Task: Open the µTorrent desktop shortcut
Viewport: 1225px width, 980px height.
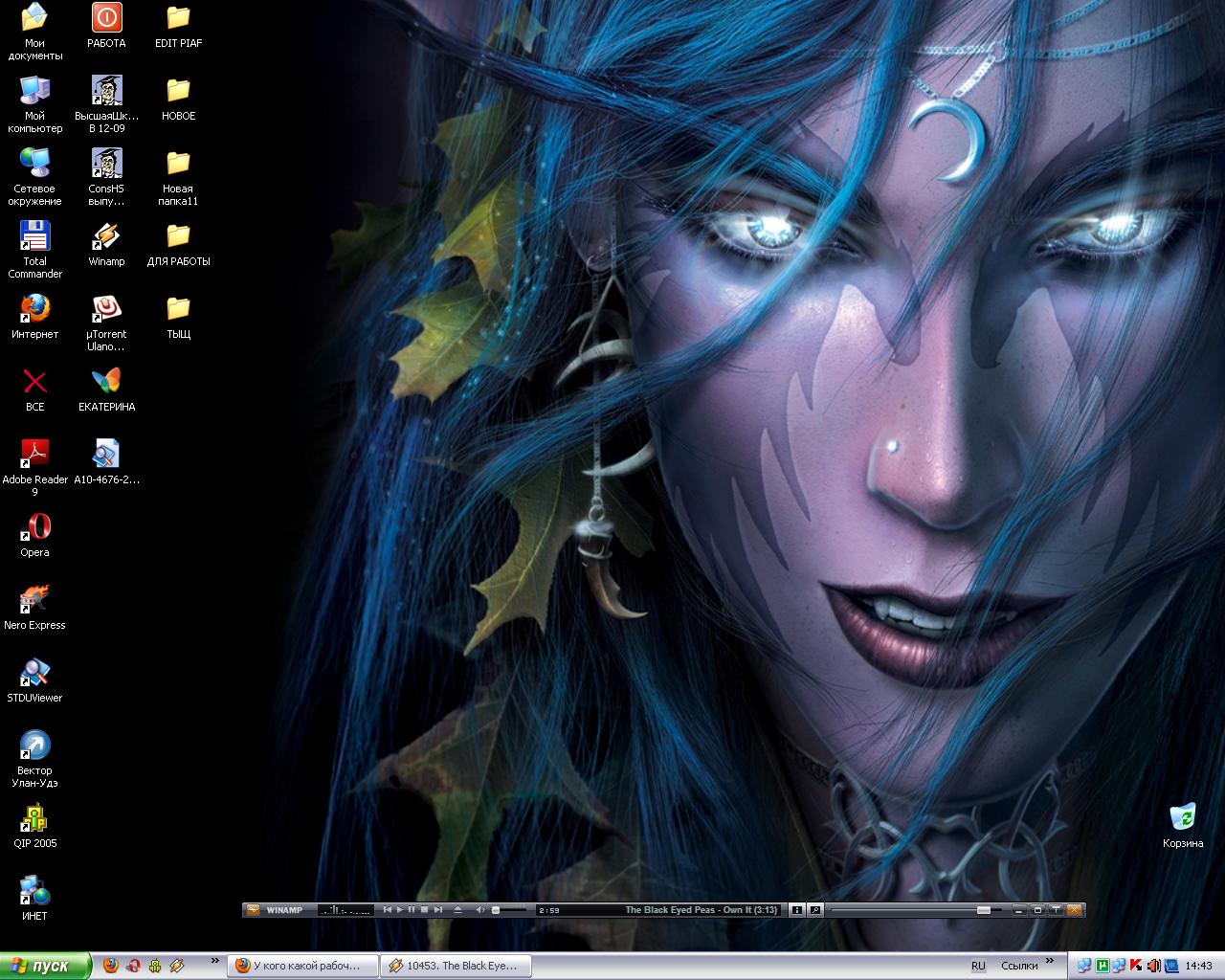Action: point(106,310)
